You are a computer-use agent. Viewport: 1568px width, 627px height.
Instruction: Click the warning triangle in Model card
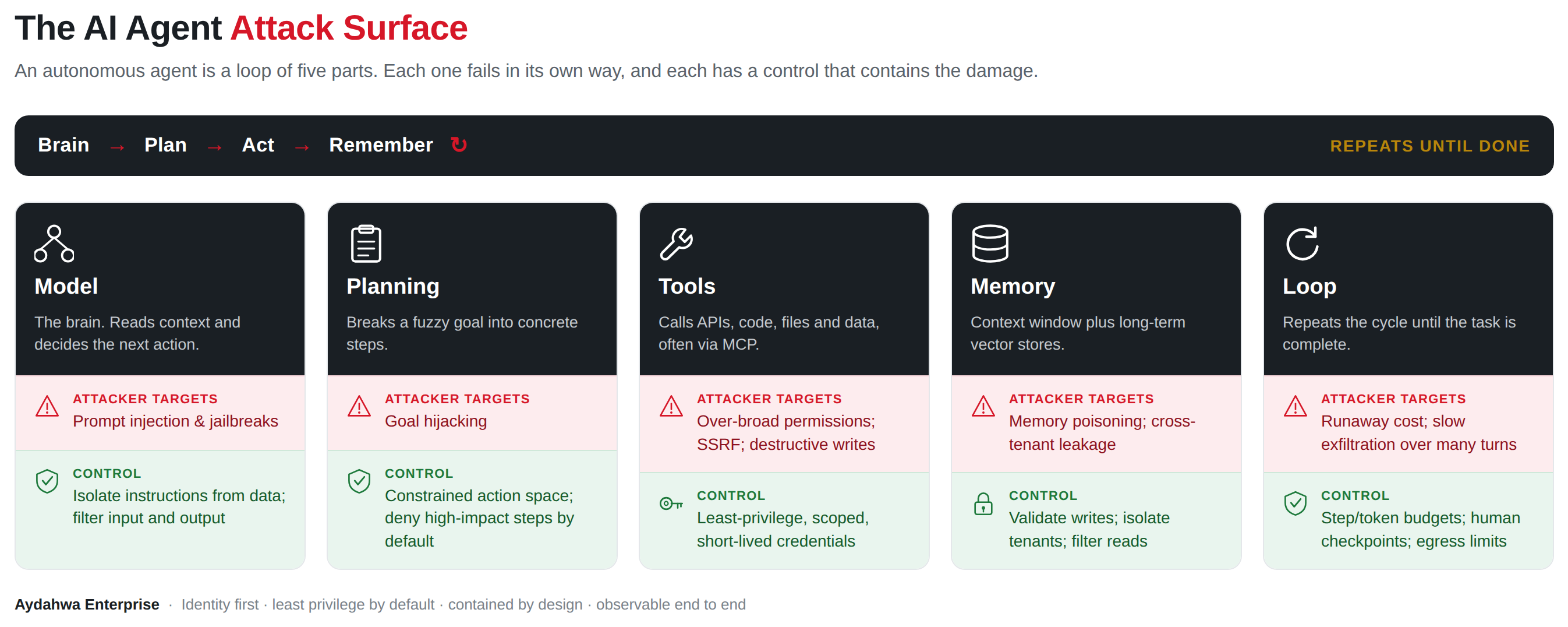pyautogui.click(x=47, y=406)
